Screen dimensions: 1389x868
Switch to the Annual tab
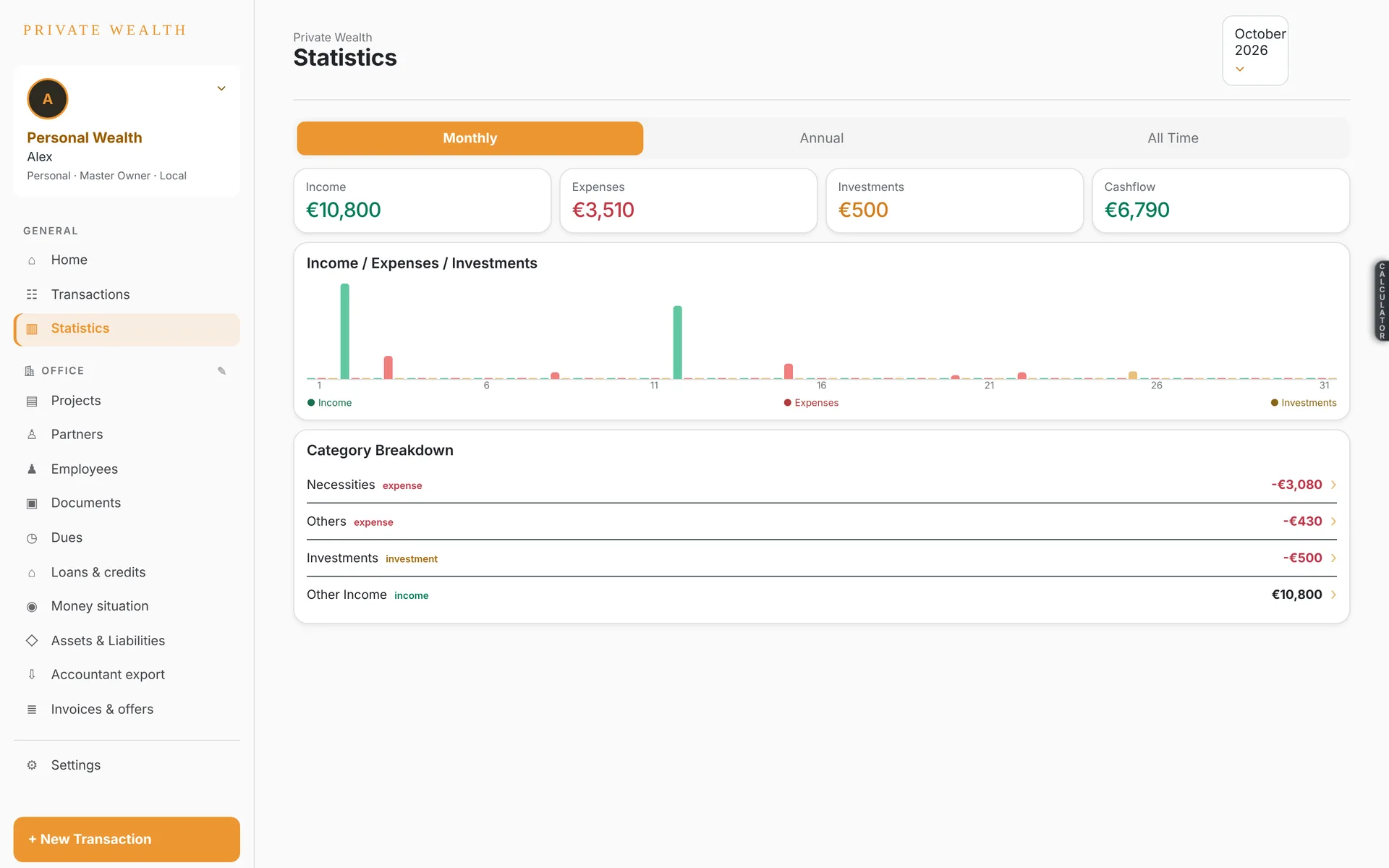[822, 138]
